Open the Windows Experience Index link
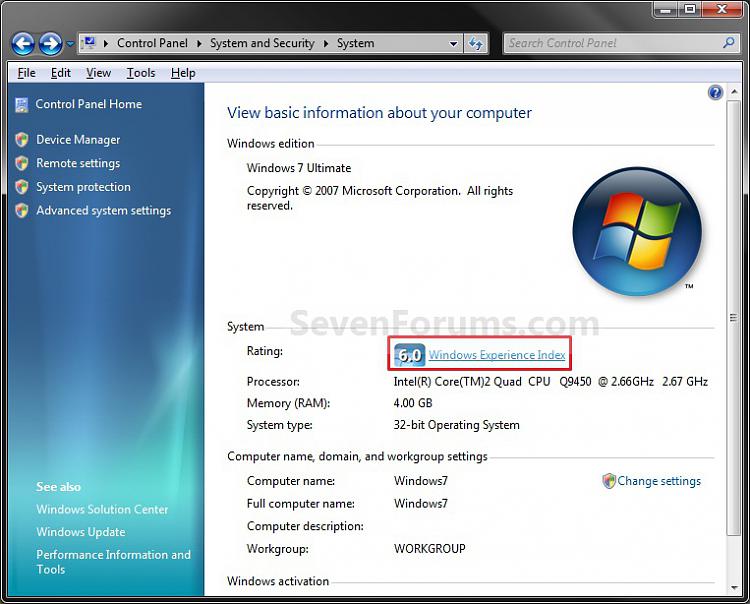This screenshot has width=750, height=604. point(496,355)
